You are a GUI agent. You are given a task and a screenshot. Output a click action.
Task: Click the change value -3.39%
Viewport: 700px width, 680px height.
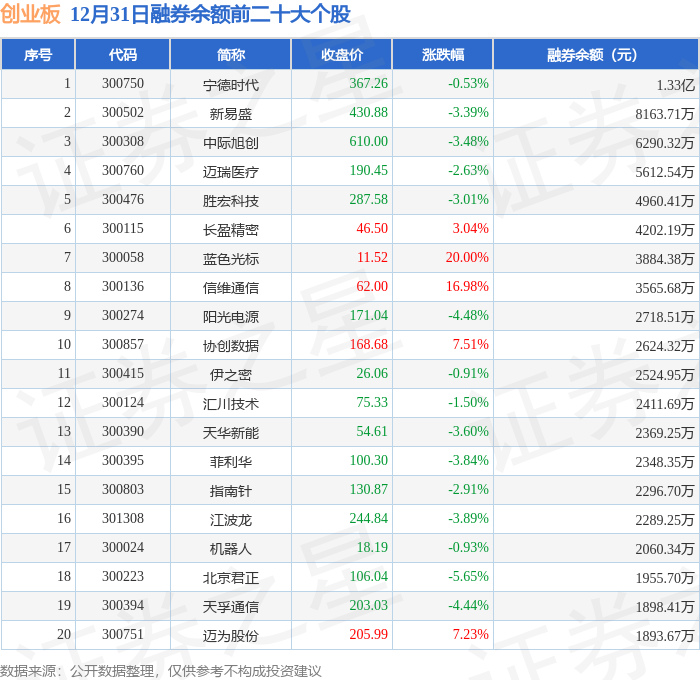pos(468,113)
